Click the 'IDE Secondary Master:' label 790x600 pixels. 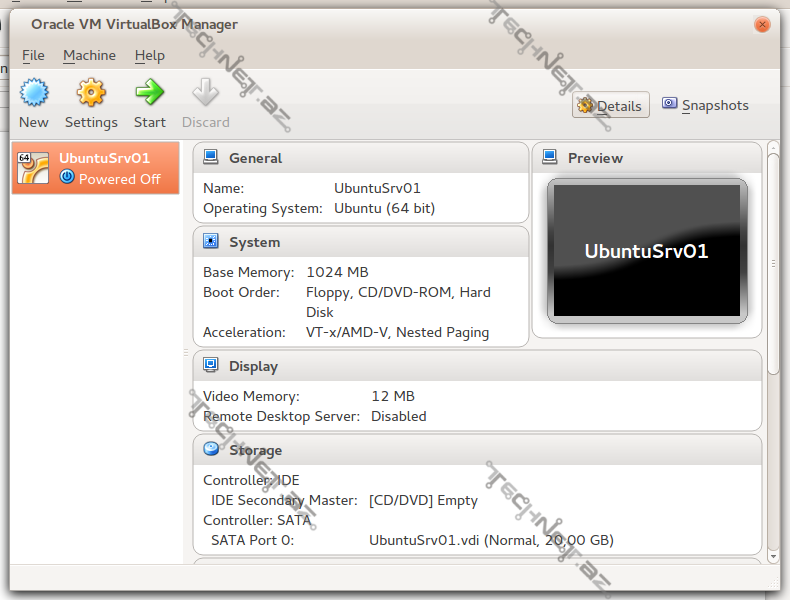pos(284,501)
